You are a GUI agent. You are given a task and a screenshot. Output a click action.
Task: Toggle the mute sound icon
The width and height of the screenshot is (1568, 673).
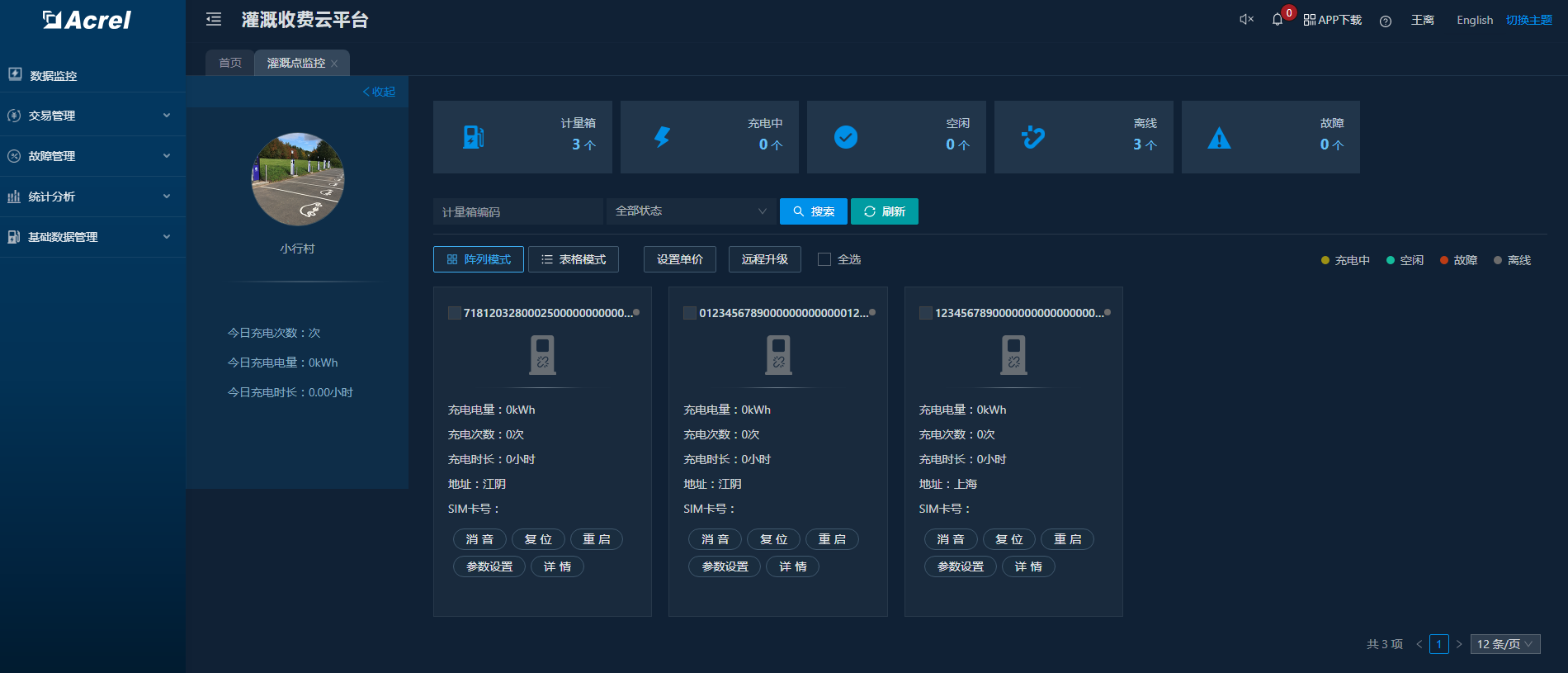click(1246, 20)
